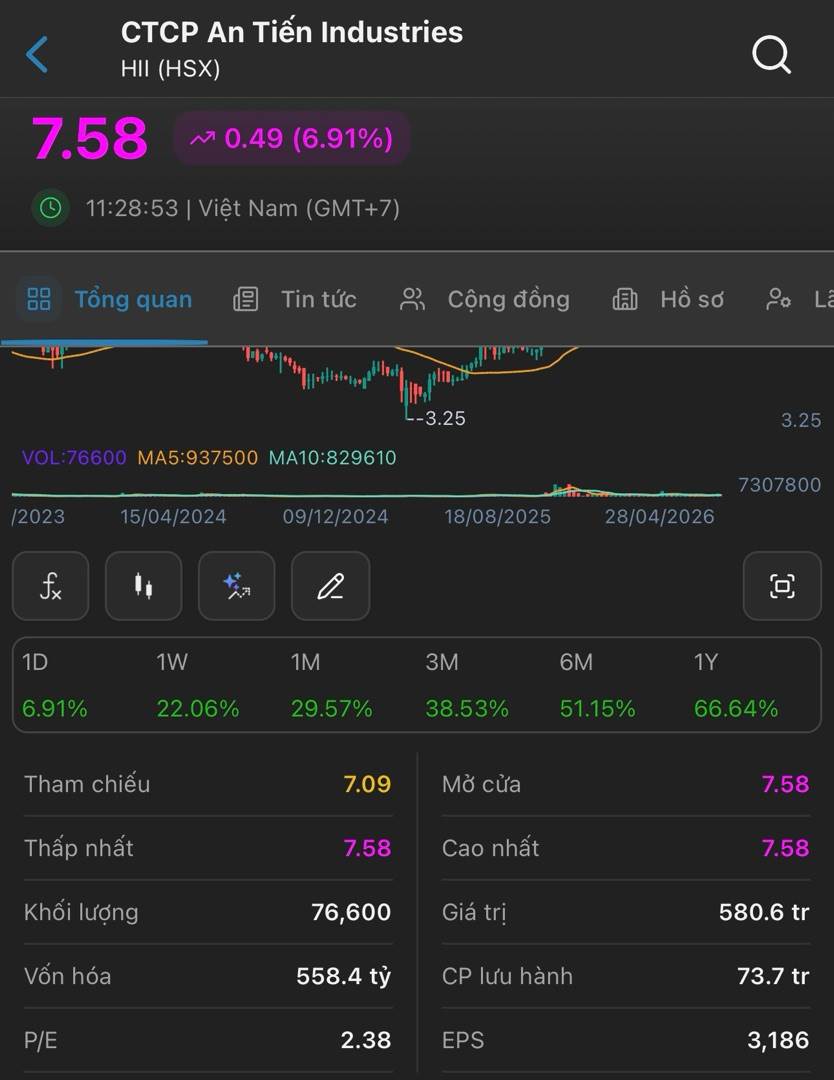This screenshot has width=834, height=1080.
Task: Tap the CTCP An Tiến Industries title
Action: (292, 32)
